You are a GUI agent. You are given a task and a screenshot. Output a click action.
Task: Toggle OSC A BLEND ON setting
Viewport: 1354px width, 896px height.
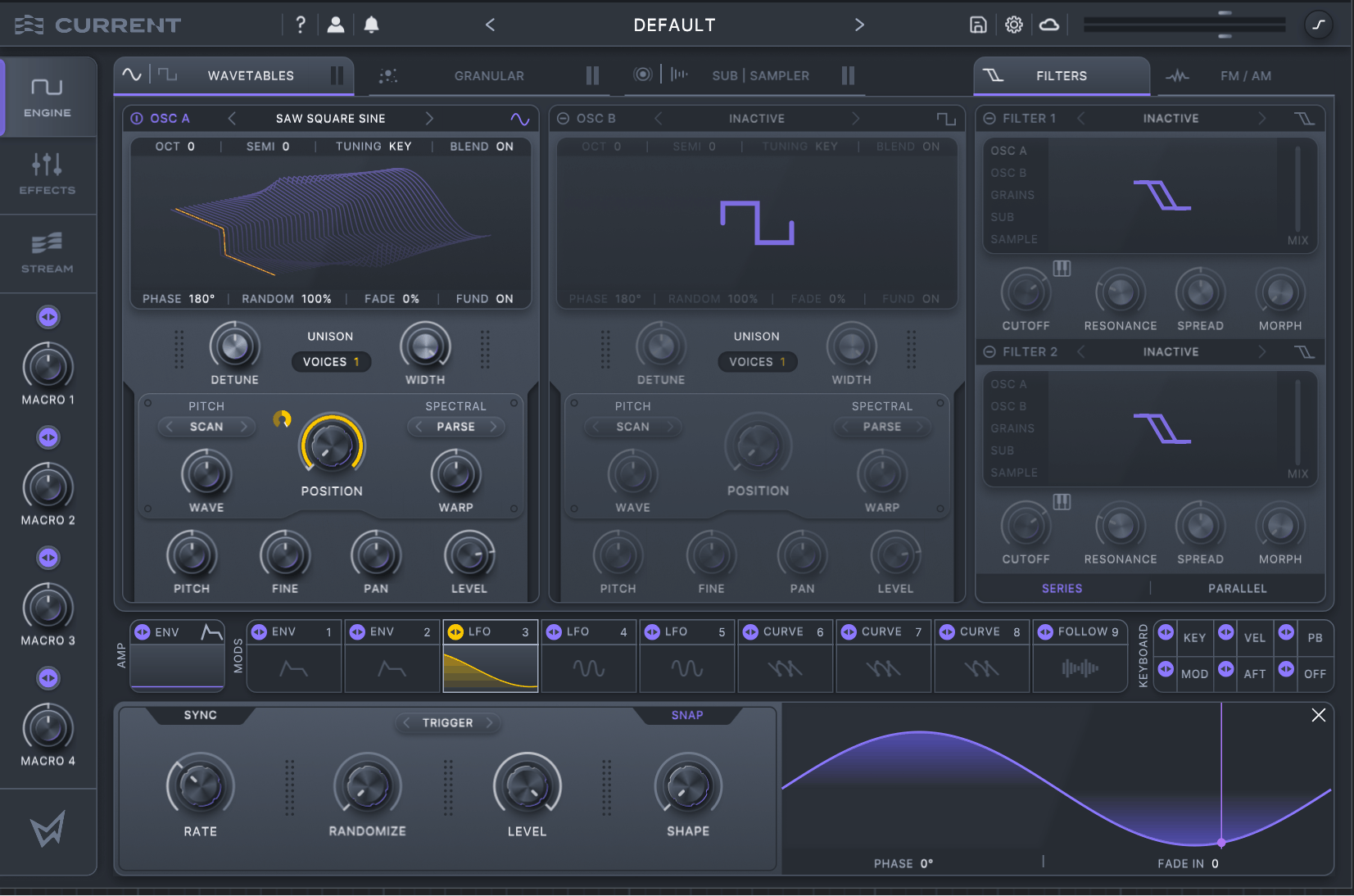pos(482,147)
